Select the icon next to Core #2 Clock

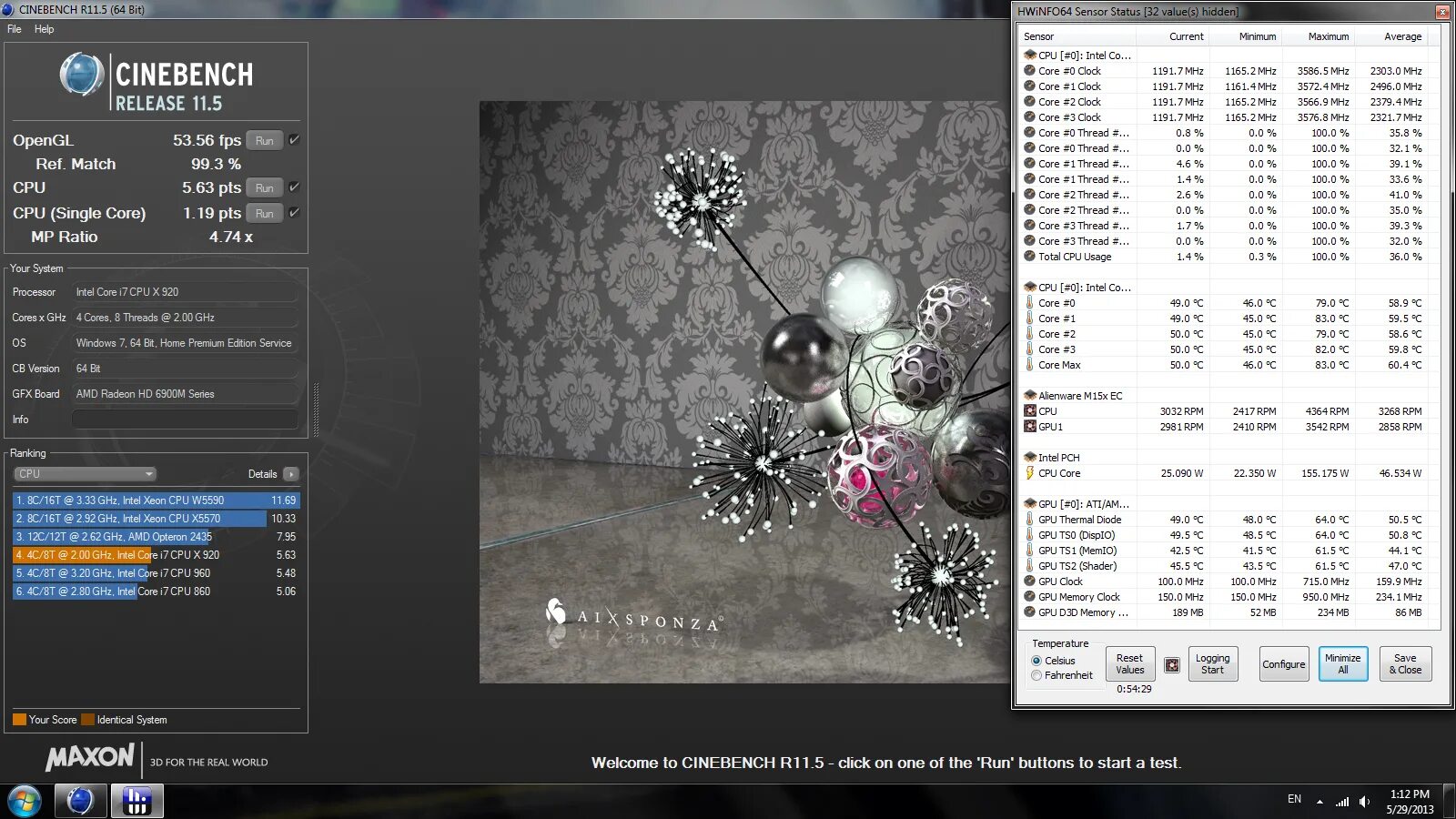pyautogui.click(x=1029, y=102)
